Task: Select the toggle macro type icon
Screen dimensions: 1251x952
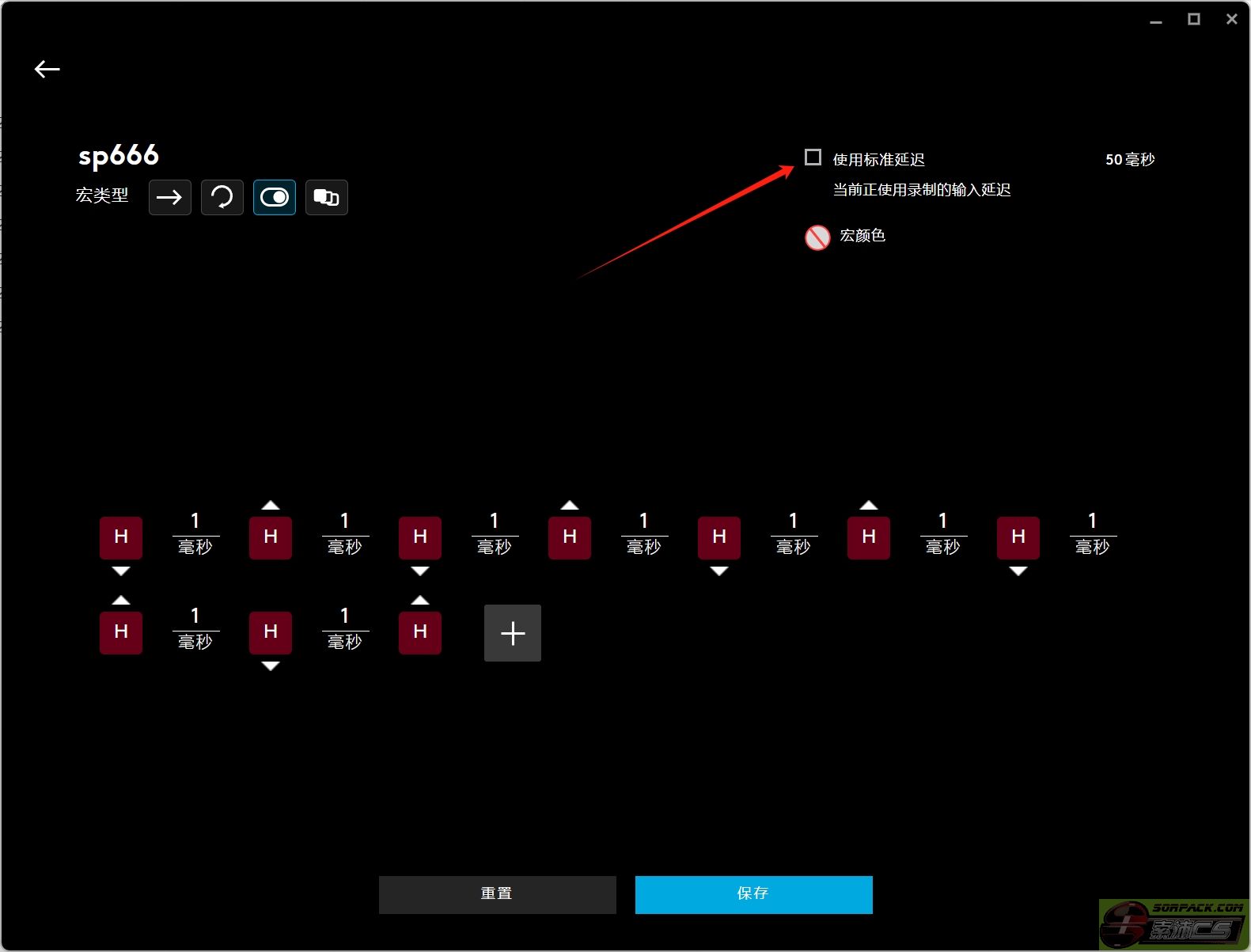Action: click(275, 197)
